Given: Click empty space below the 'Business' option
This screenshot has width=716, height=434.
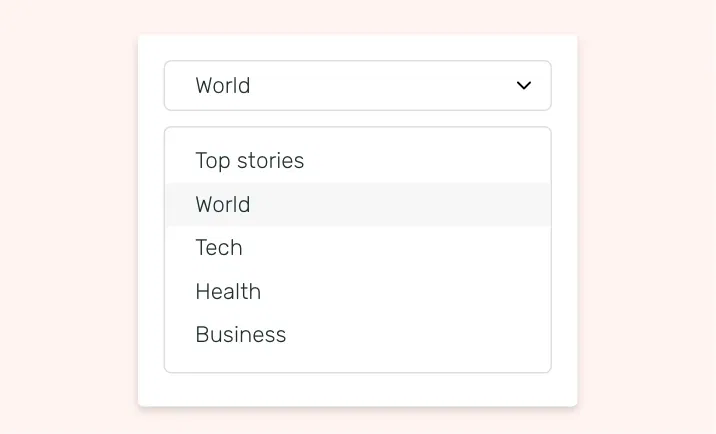Looking at the screenshot, I should pyautogui.click(x=357, y=361).
